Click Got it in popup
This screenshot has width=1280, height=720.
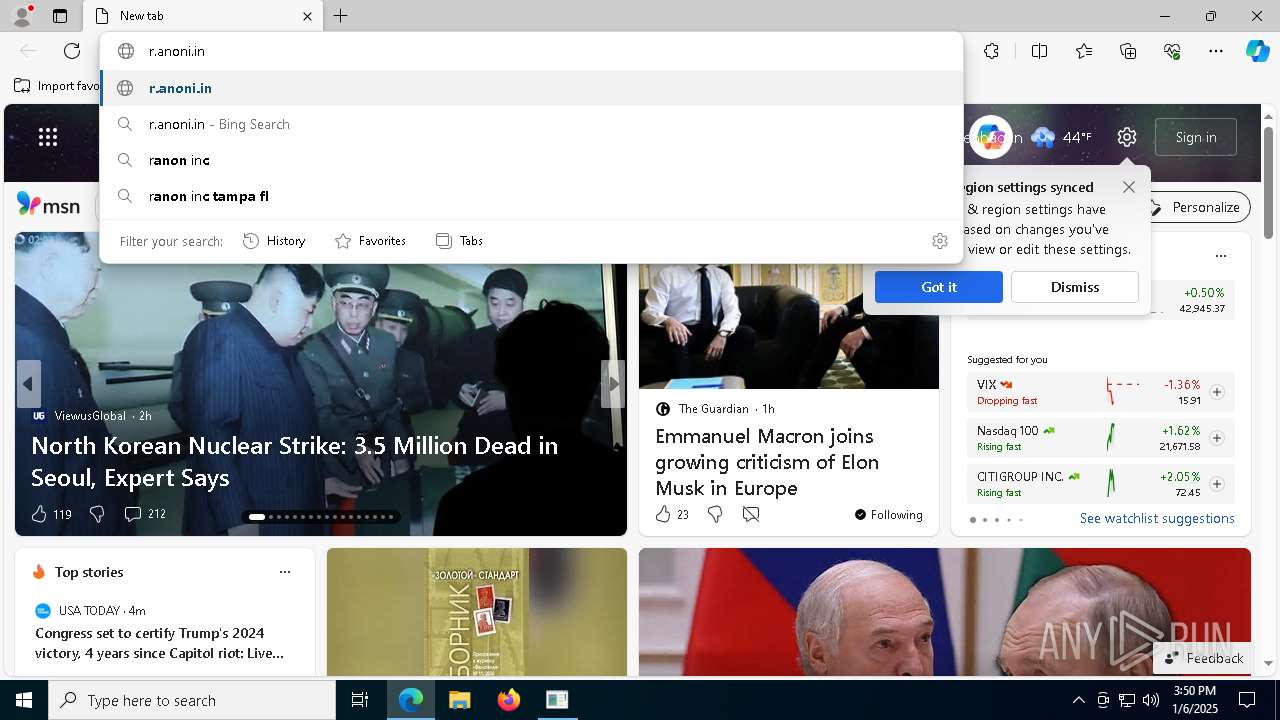[x=939, y=287]
